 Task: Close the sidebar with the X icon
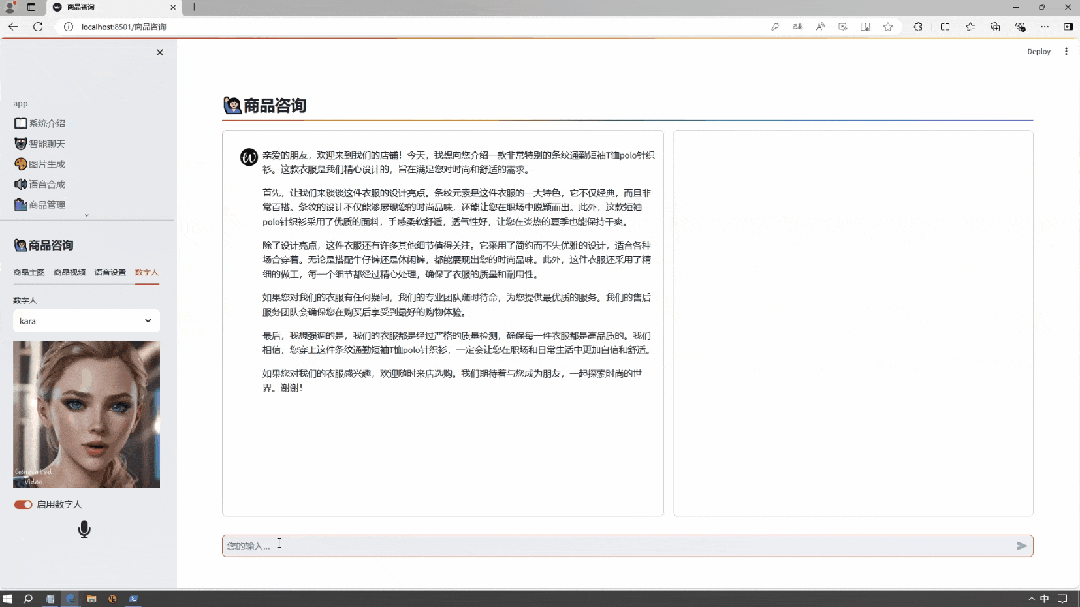tap(160, 52)
